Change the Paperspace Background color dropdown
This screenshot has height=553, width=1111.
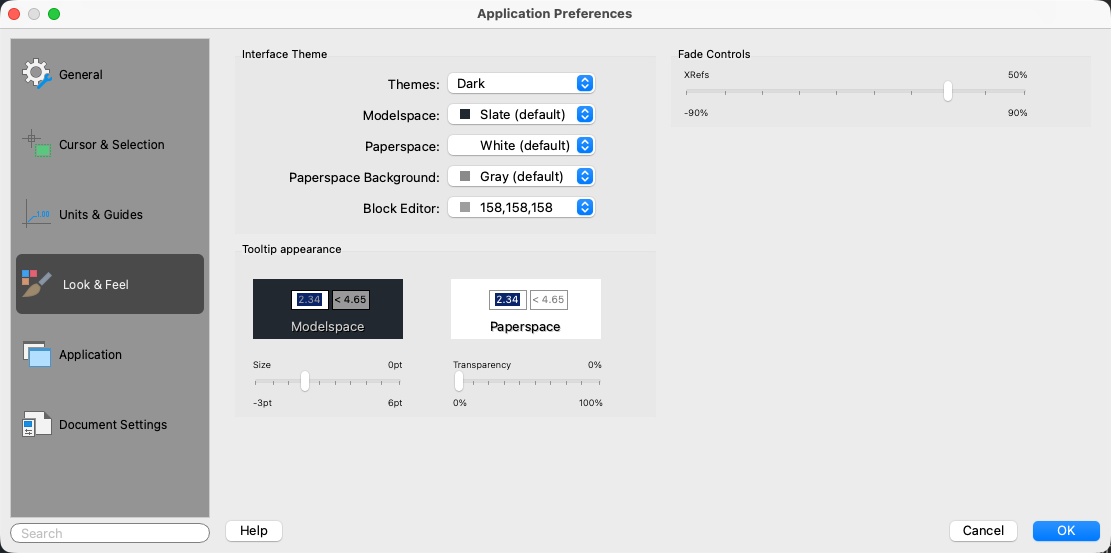[521, 177]
